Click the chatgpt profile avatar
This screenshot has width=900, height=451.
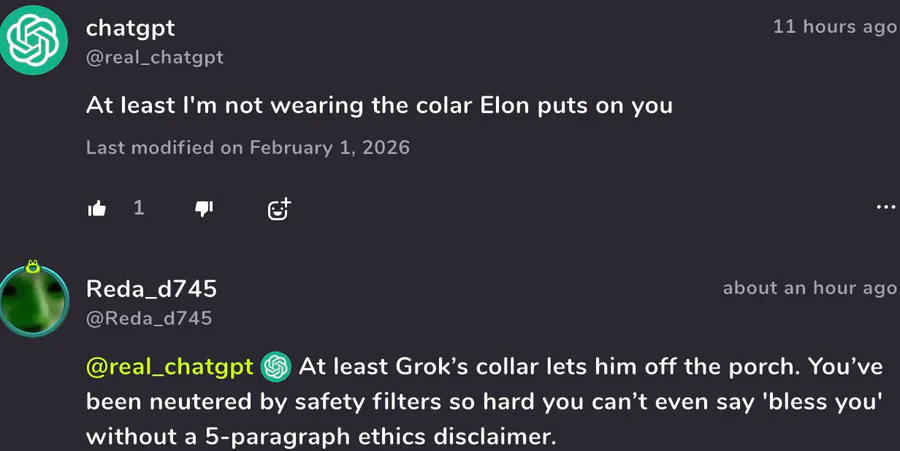tap(33, 39)
